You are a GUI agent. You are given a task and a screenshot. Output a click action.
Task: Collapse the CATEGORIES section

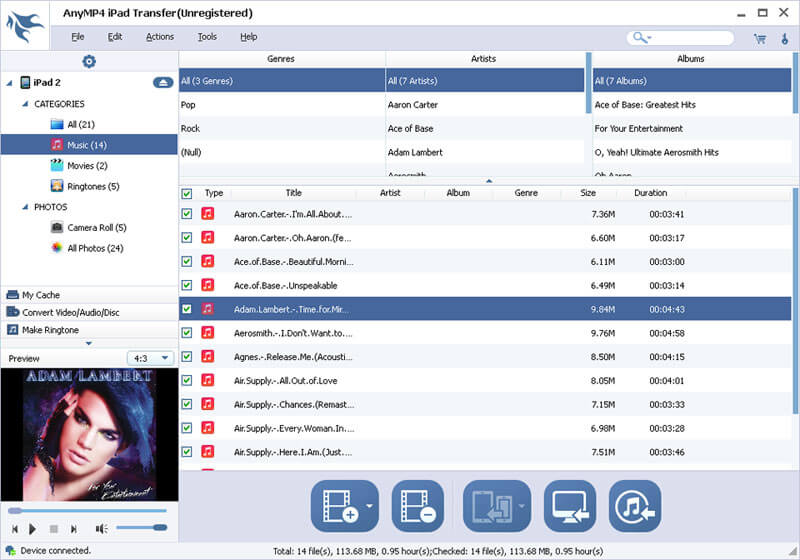point(24,104)
